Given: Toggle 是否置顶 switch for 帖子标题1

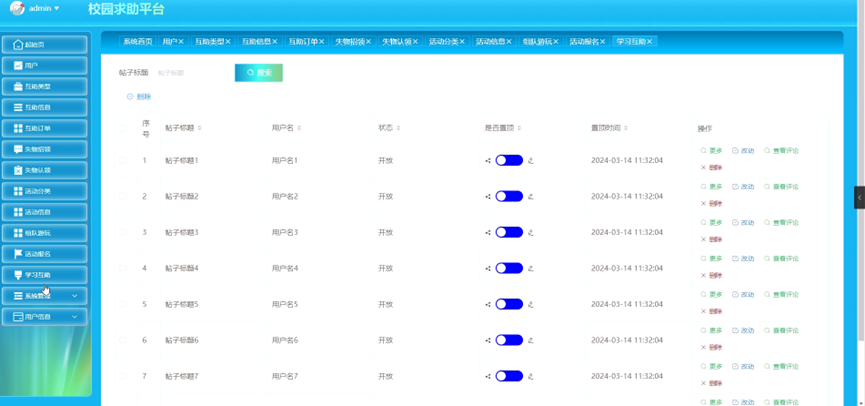Looking at the screenshot, I should coord(509,161).
